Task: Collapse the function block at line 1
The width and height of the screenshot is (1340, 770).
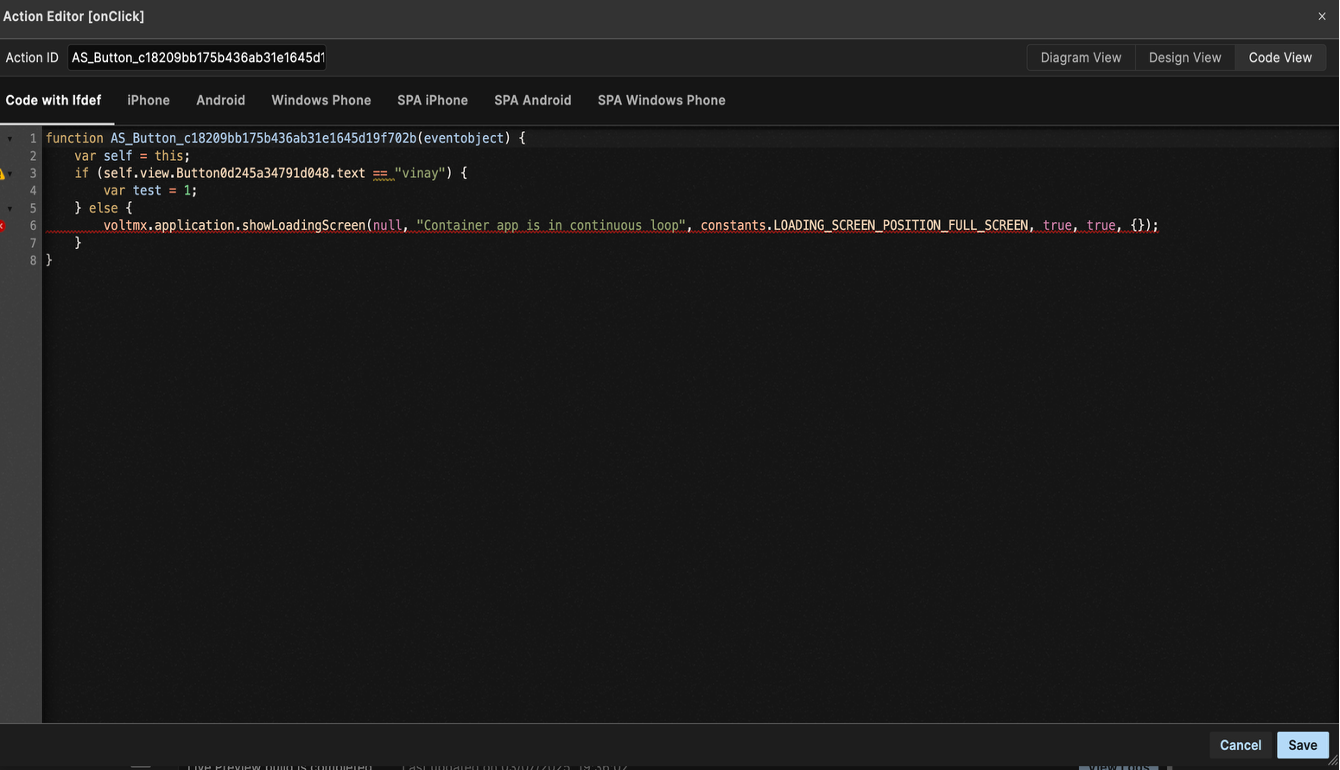Action: (x=10, y=139)
